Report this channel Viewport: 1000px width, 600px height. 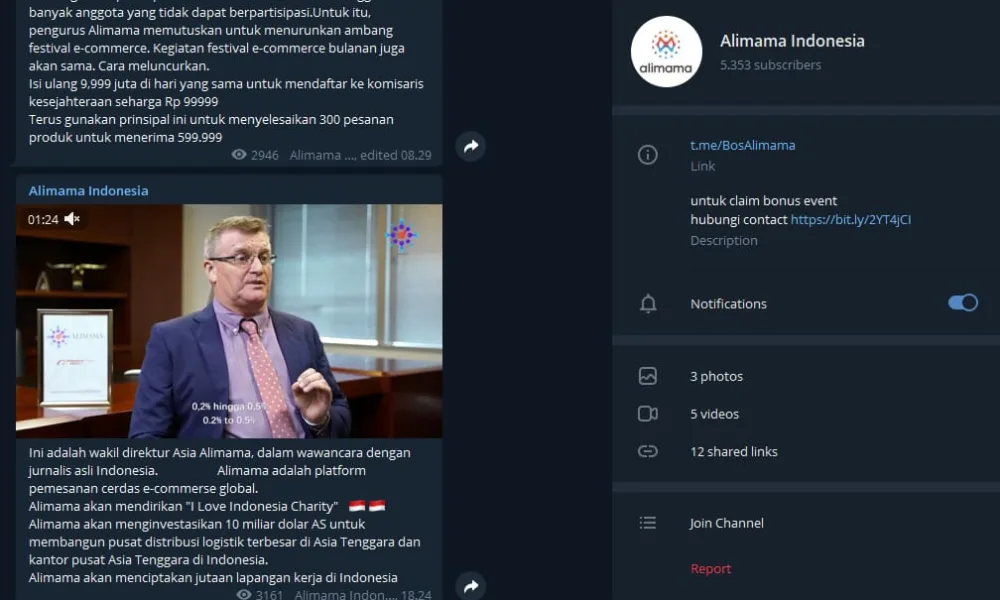(710, 569)
